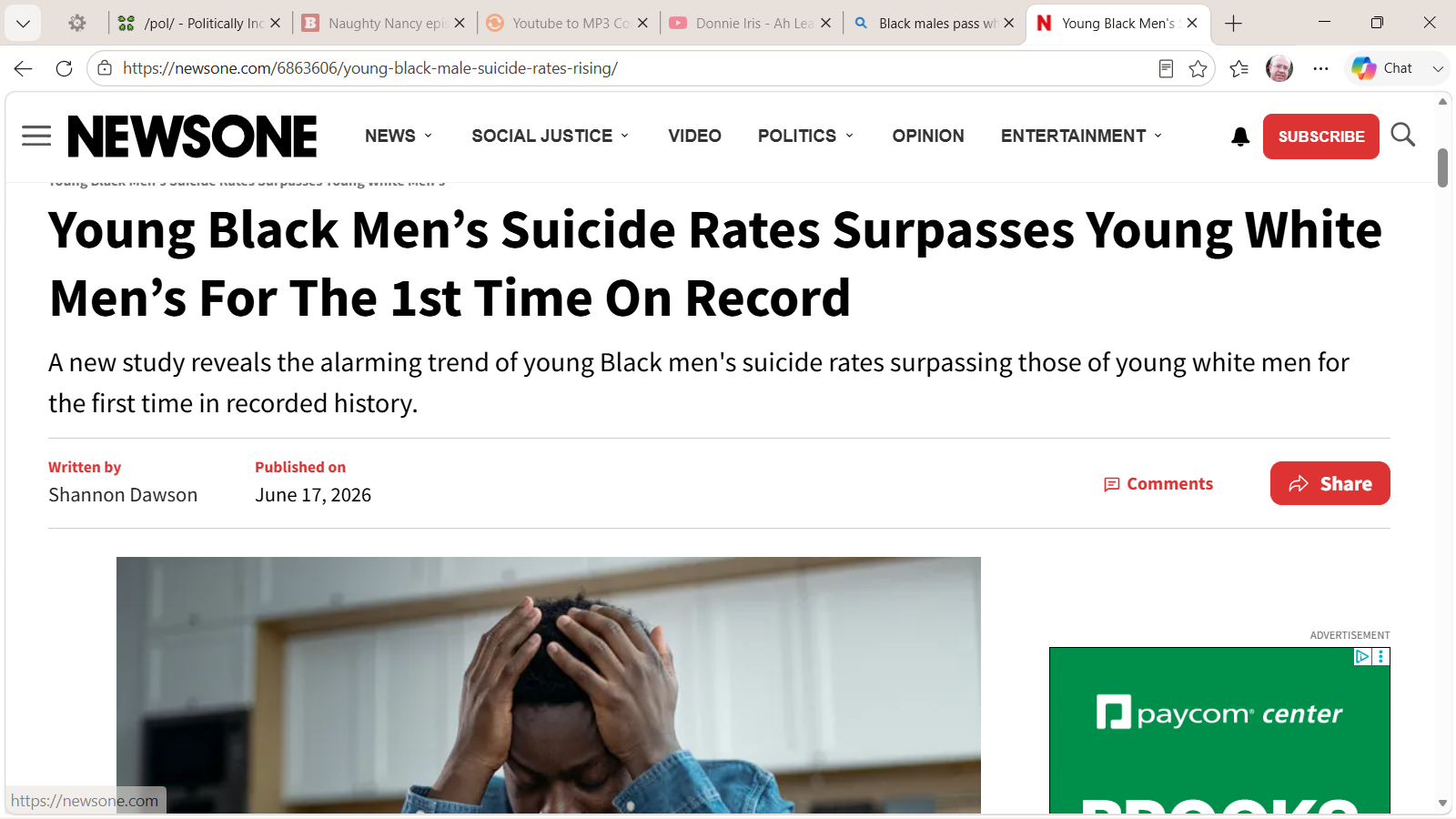Image resolution: width=1456 pixels, height=819 pixels.
Task: Open the article's featured image
Action: coord(549,685)
